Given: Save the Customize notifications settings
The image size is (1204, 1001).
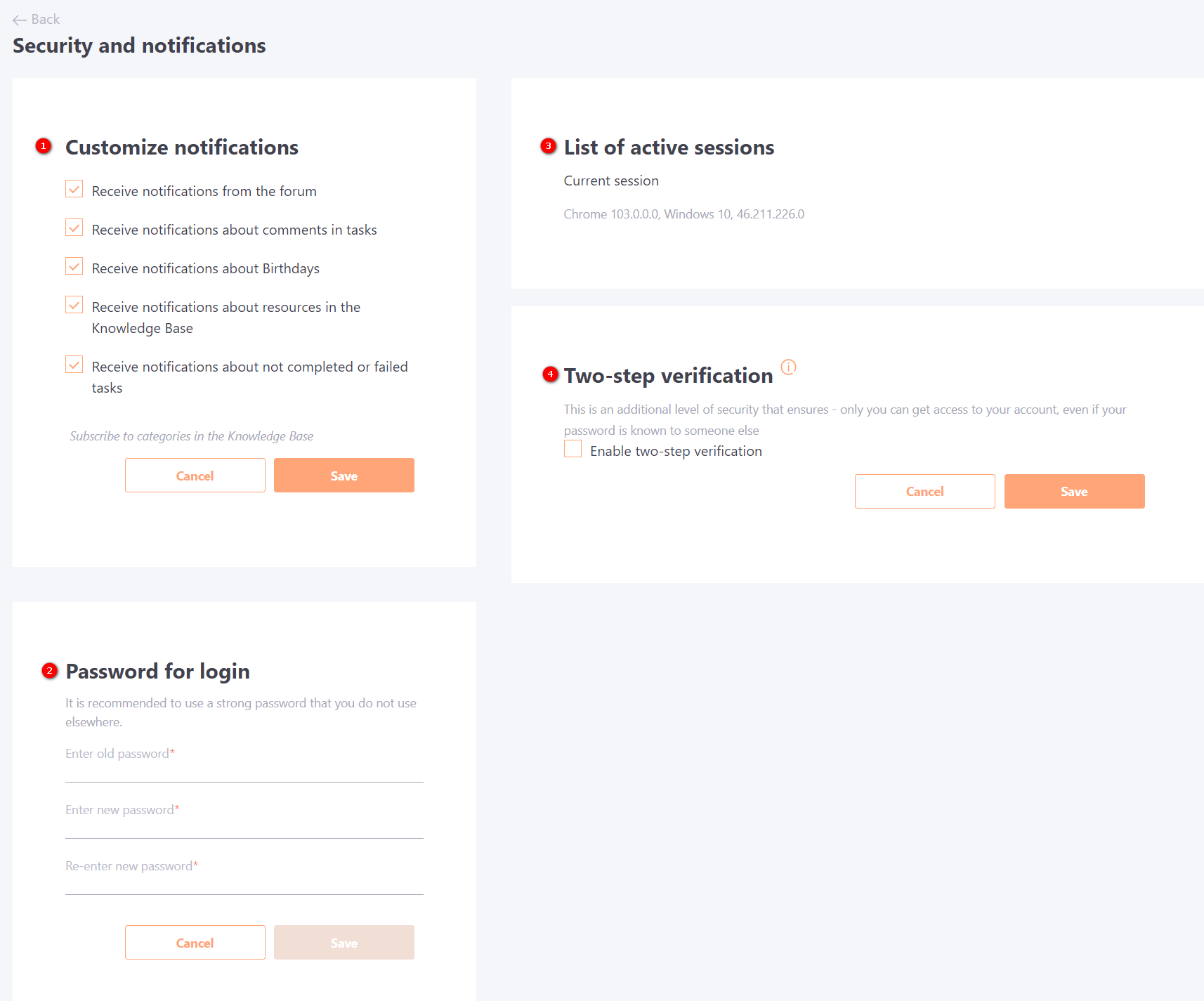Looking at the screenshot, I should (344, 476).
